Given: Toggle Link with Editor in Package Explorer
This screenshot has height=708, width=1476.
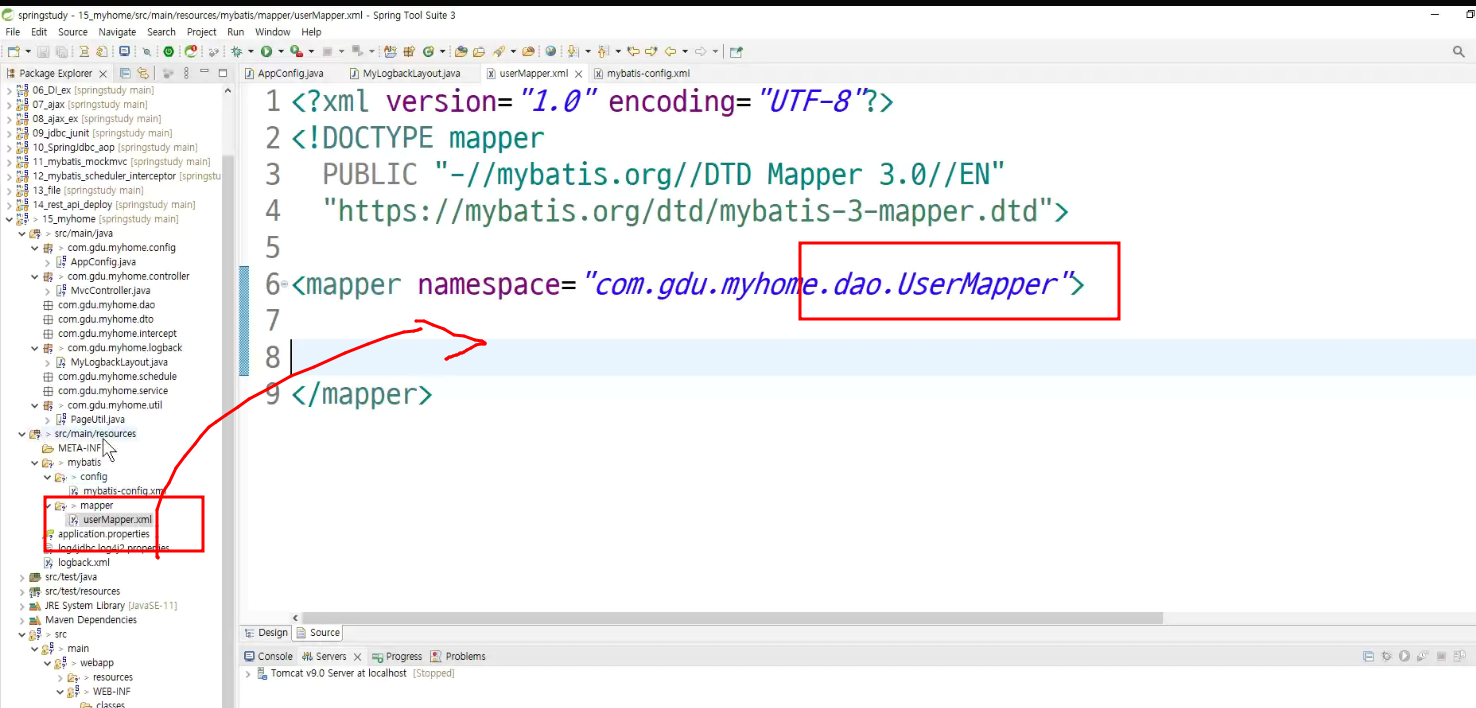Looking at the screenshot, I should click(x=143, y=73).
